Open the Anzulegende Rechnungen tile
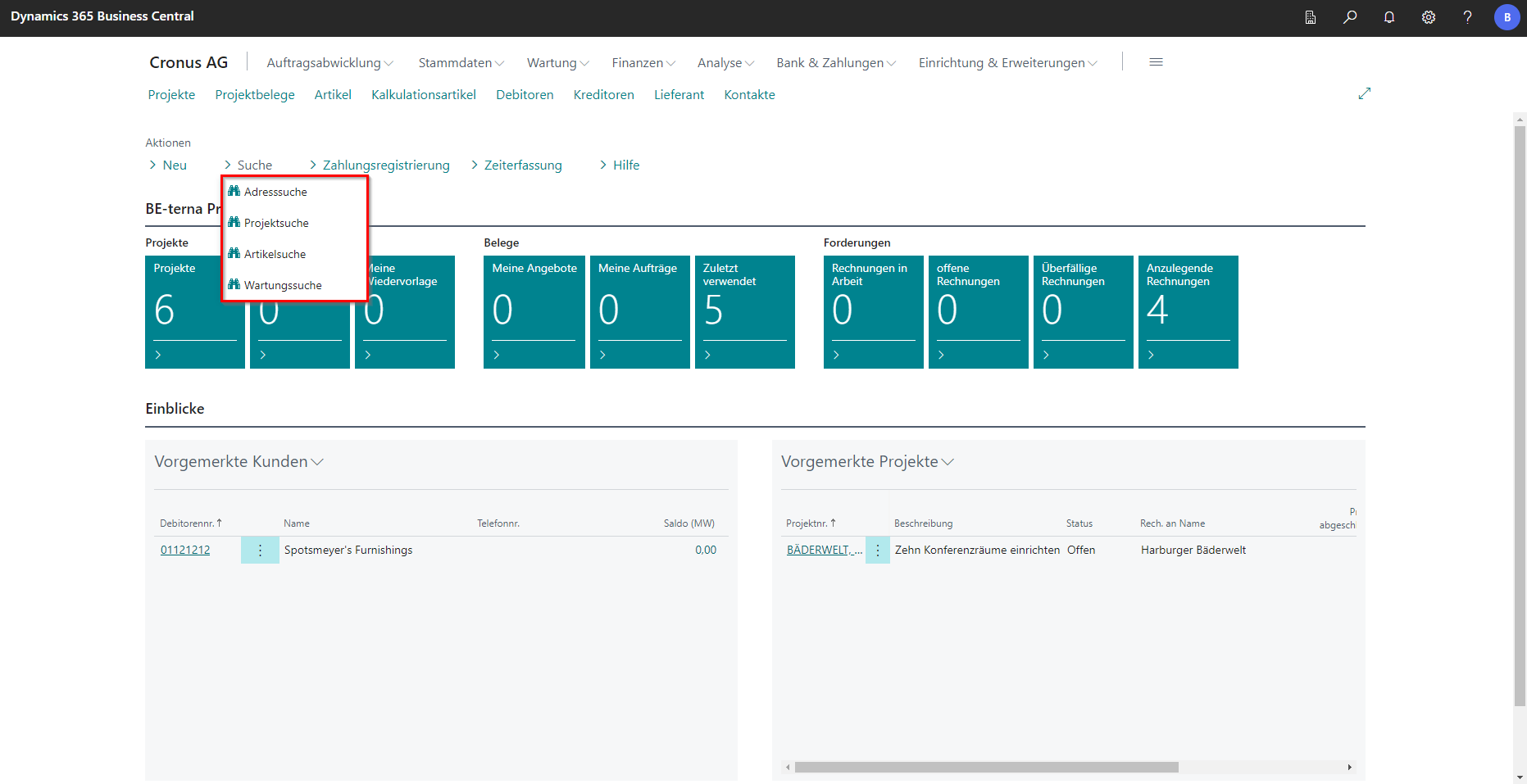1527x784 pixels. (1188, 311)
